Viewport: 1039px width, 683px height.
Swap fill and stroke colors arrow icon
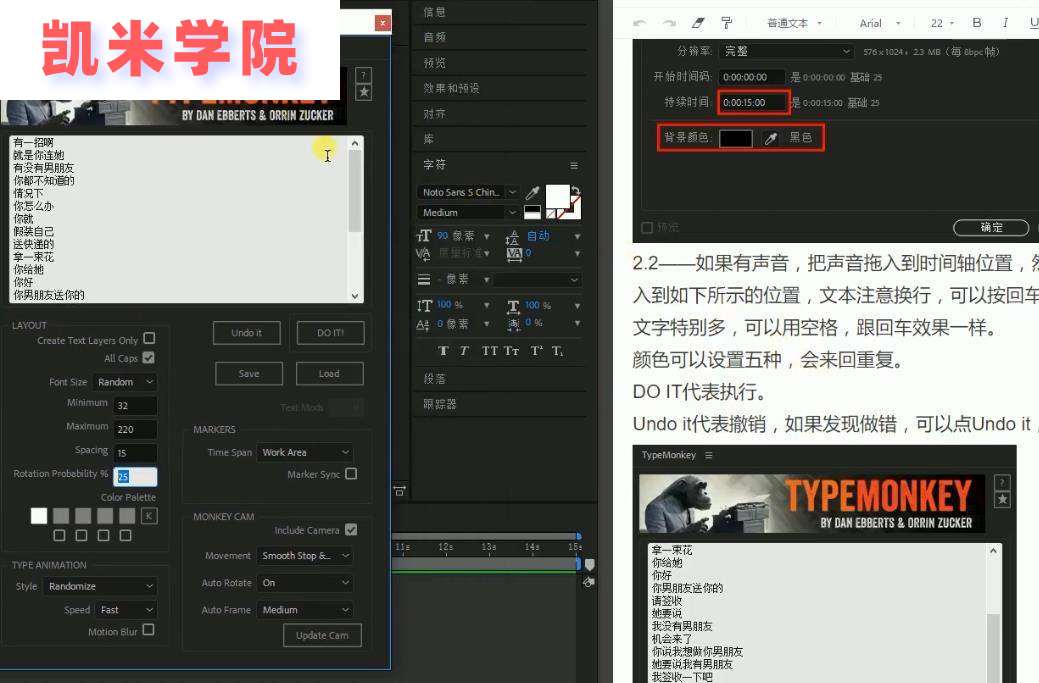[575, 191]
